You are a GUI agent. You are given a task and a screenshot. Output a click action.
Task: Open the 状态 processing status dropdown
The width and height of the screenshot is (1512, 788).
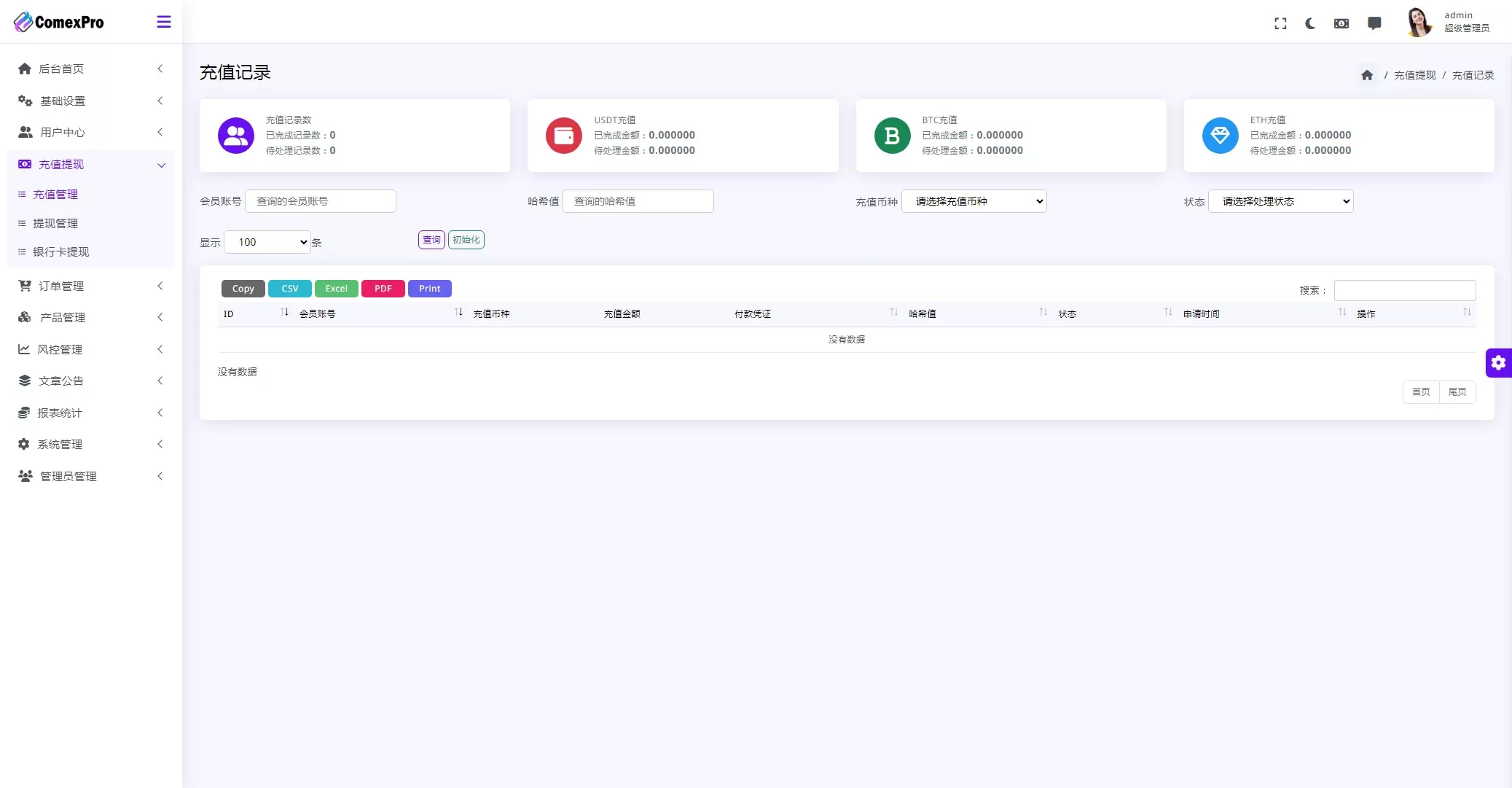(x=1280, y=201)
